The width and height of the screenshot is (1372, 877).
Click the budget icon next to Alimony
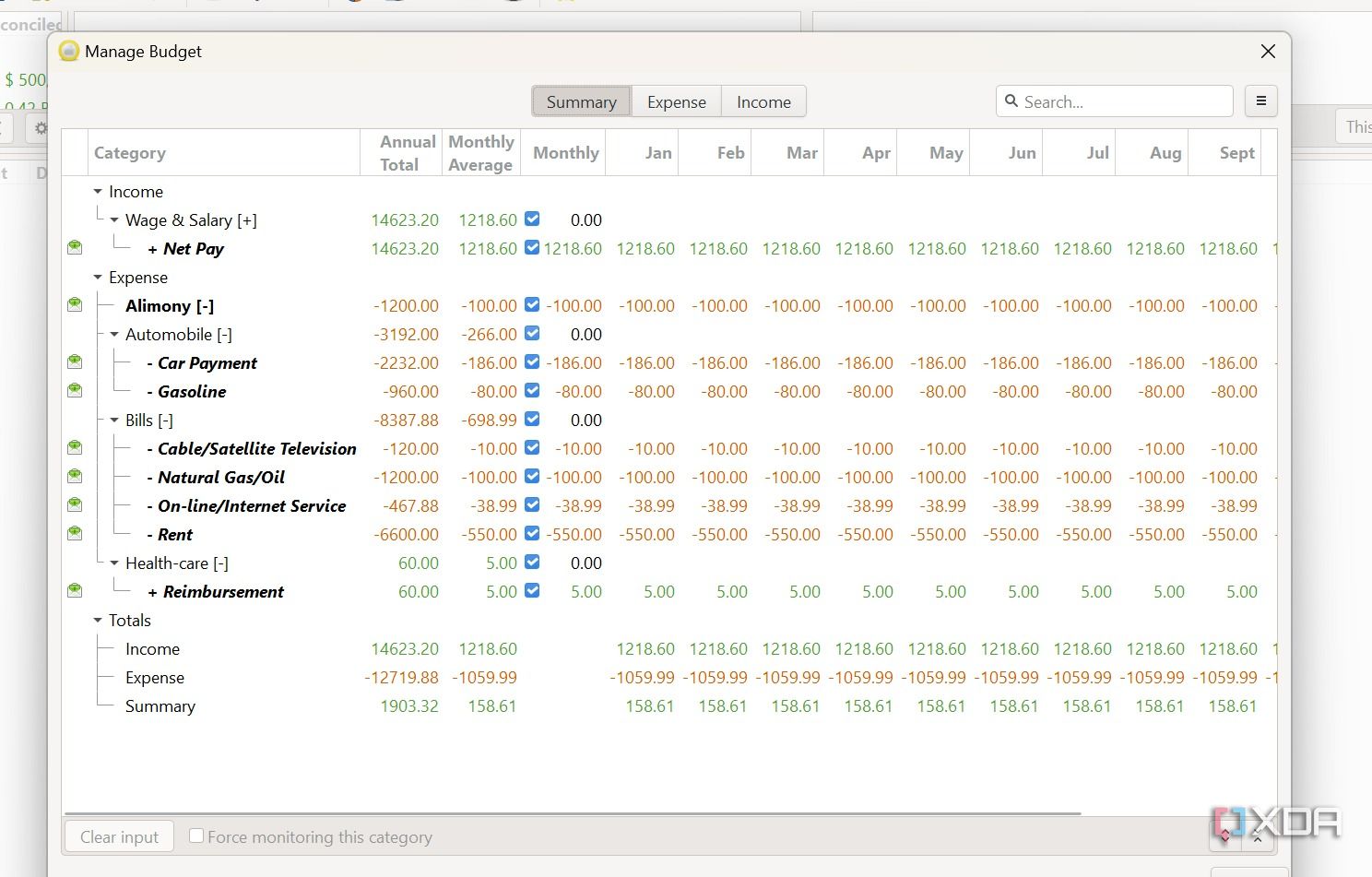[75, 305]
